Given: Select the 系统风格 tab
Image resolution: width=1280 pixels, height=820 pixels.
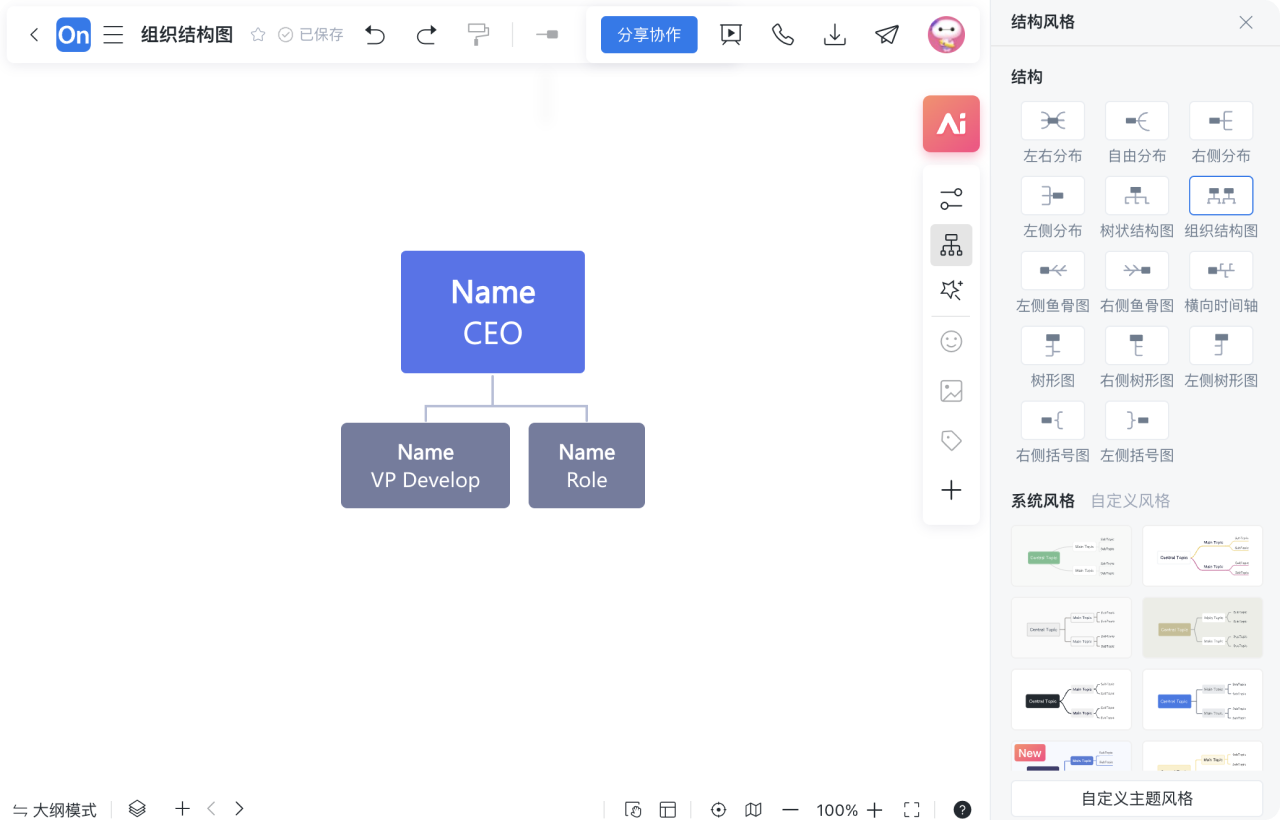Looking at the screenshot, I should (x=1042, y=501).
